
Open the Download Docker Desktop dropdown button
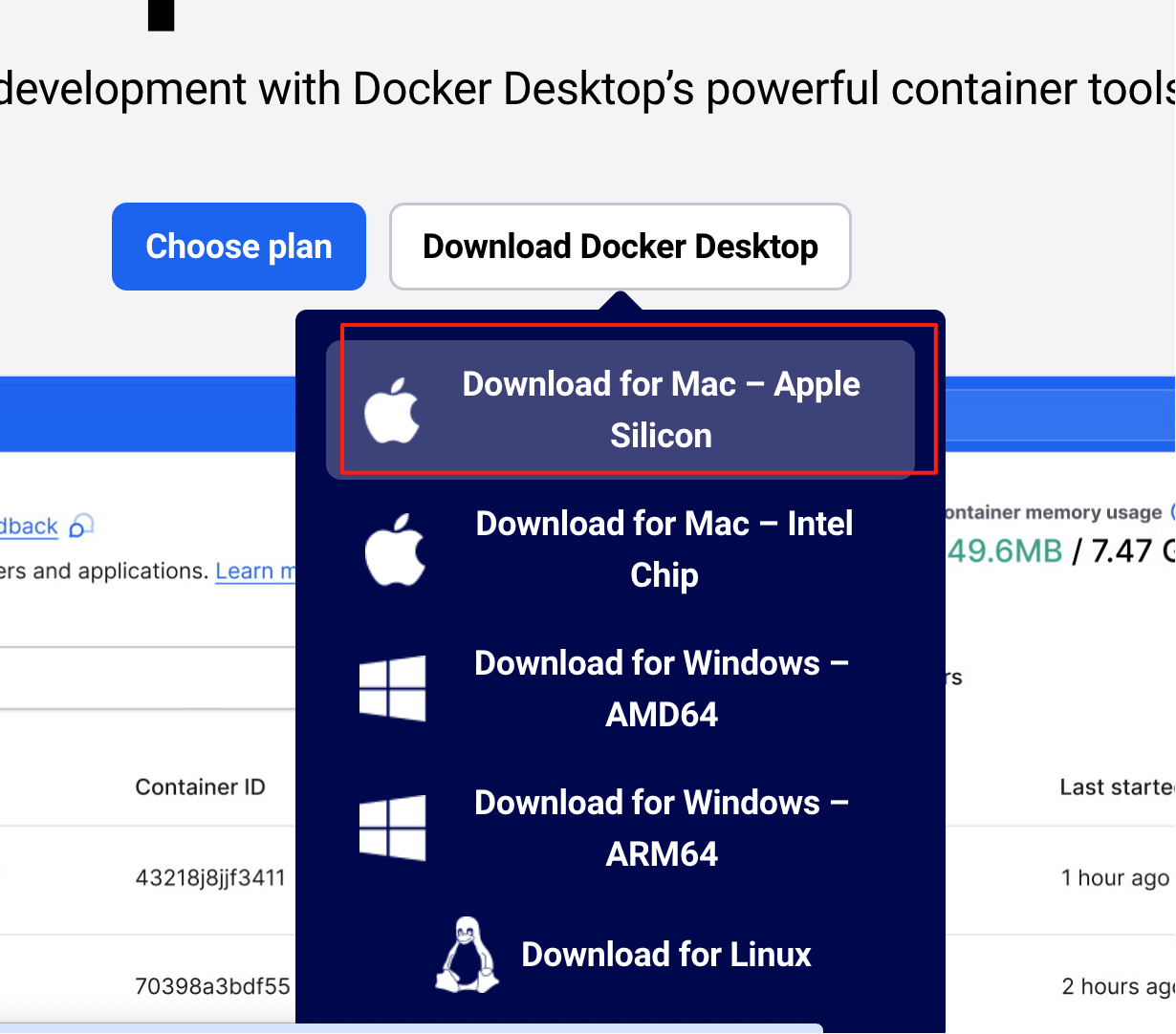621,247
